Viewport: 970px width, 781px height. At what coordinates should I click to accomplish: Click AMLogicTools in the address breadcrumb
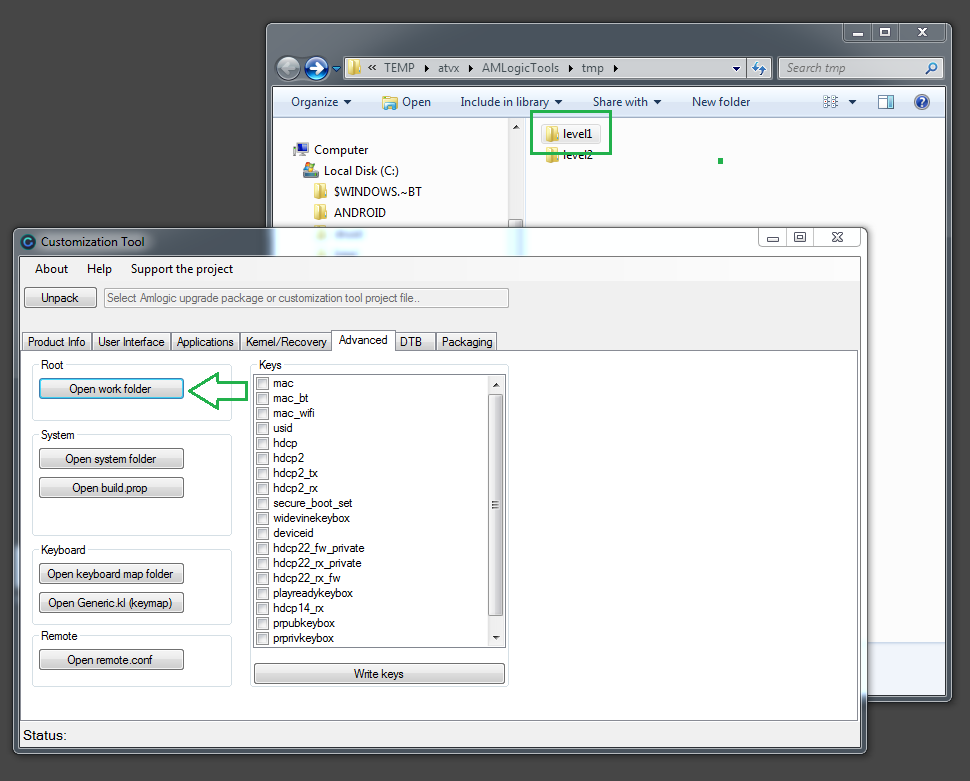pyautogui.click(x=520, y=68)
